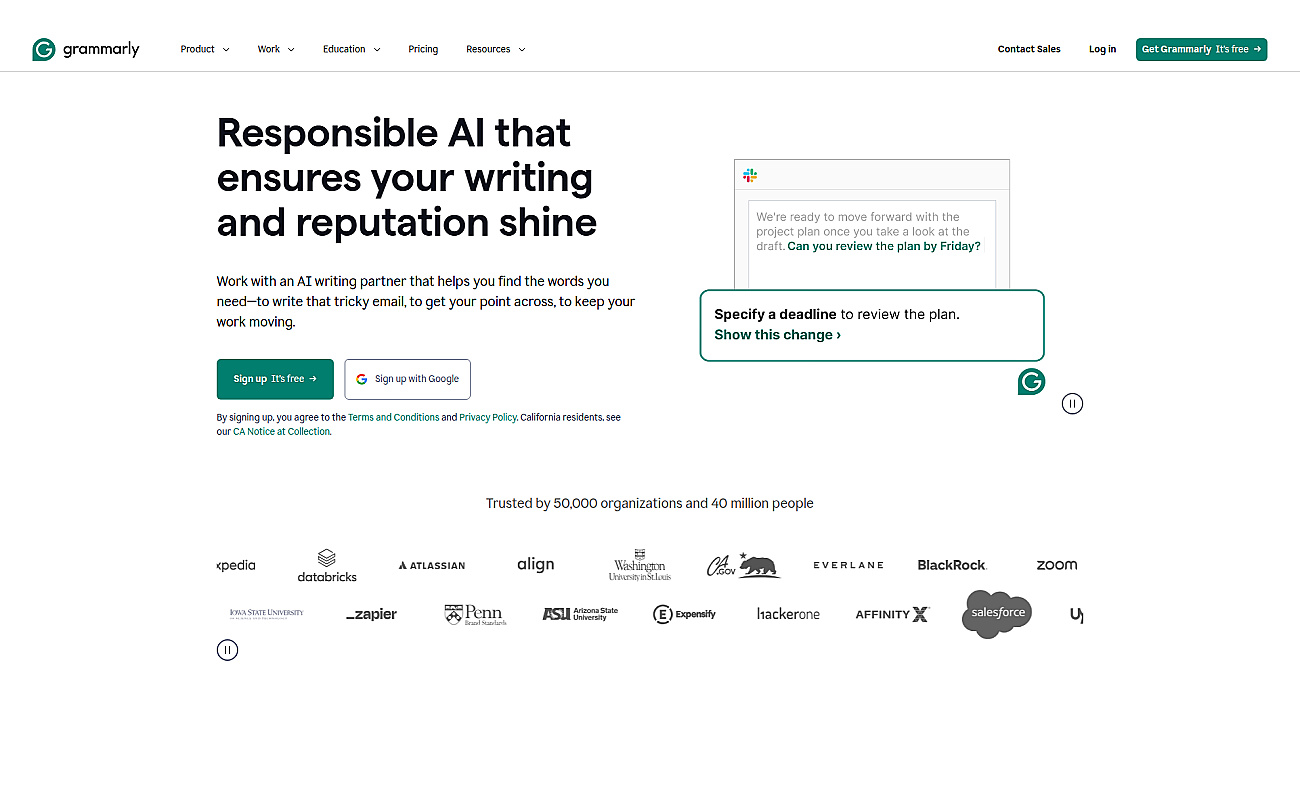This screenshot has height=788, width=1300.
Task: Click Show this change link
Action: (x=778, y=335)
